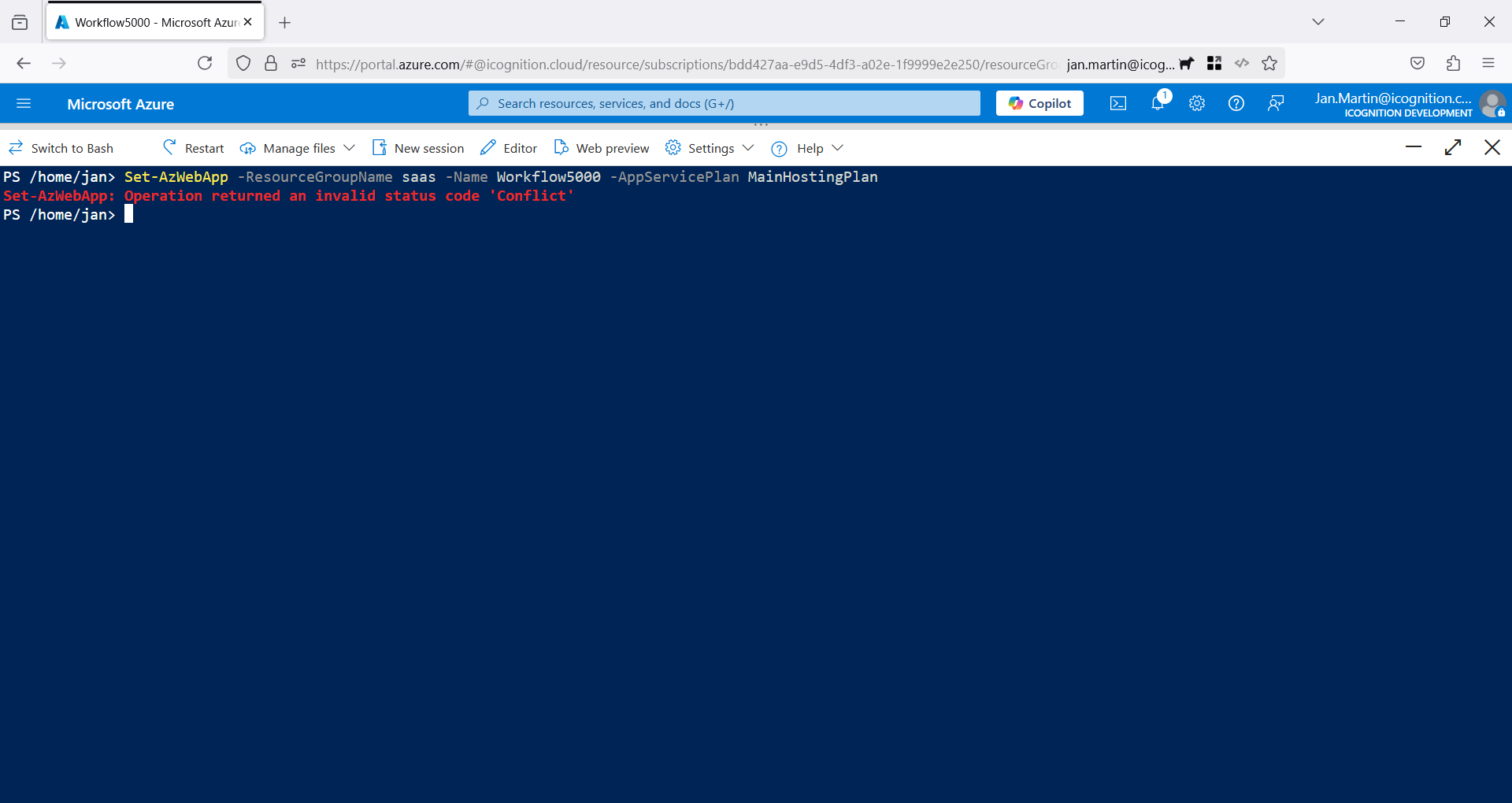Save page to Pocket
This screenshot has height=803, width=1512.
coord(1417,64)
